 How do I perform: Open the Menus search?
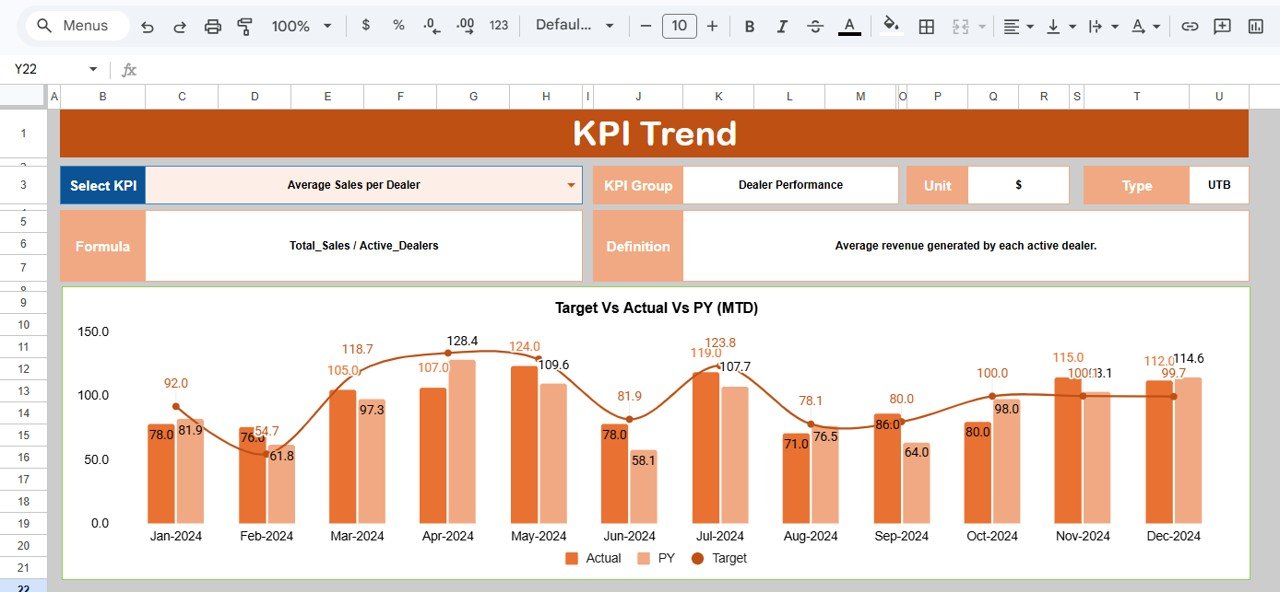(73, 26)
